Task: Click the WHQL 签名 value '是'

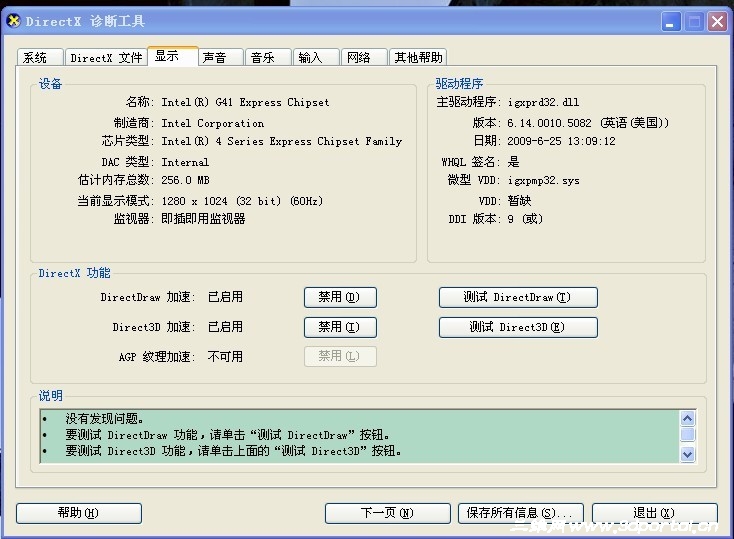Action: pyautogui.click(x=514, y=162)
